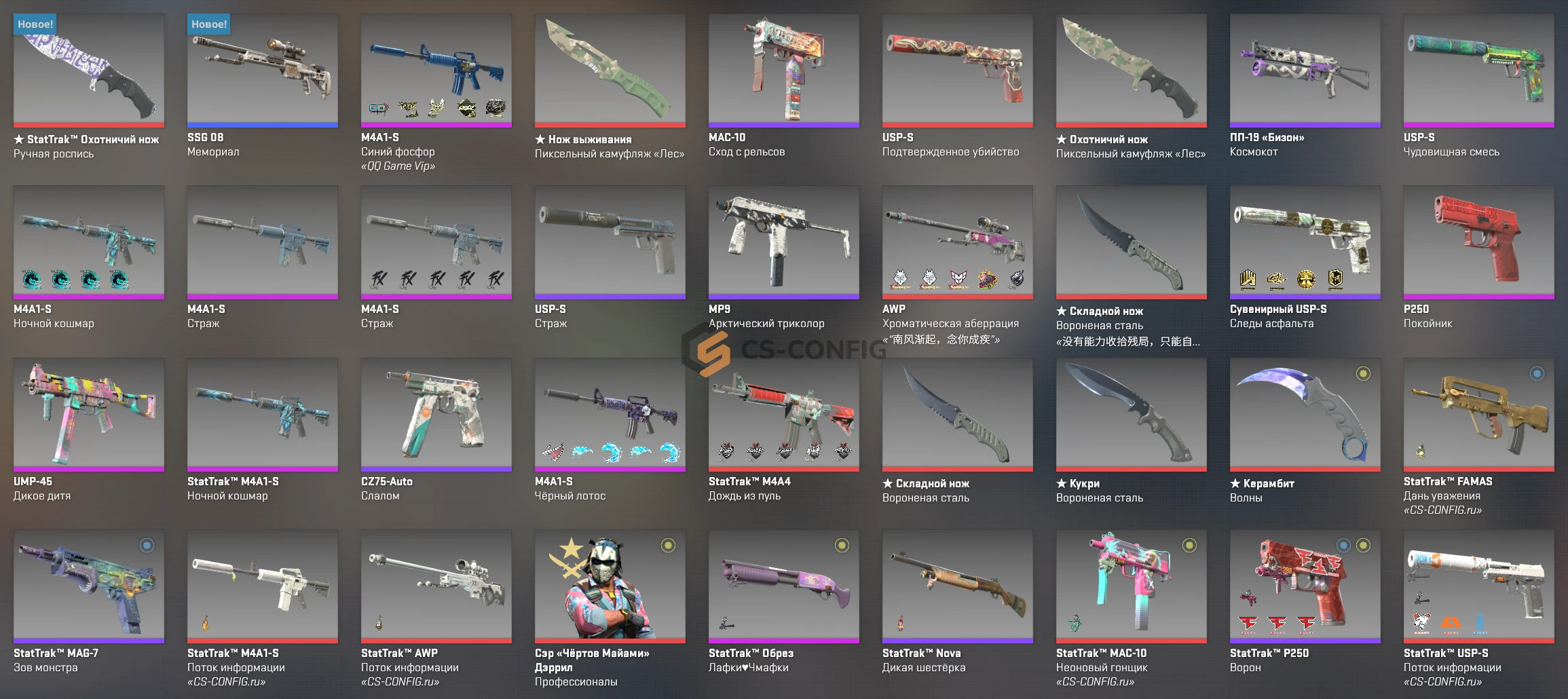Click the "Новое!" badge on Охотничий нож
The image size is (1568, 699).
[35, 24]
